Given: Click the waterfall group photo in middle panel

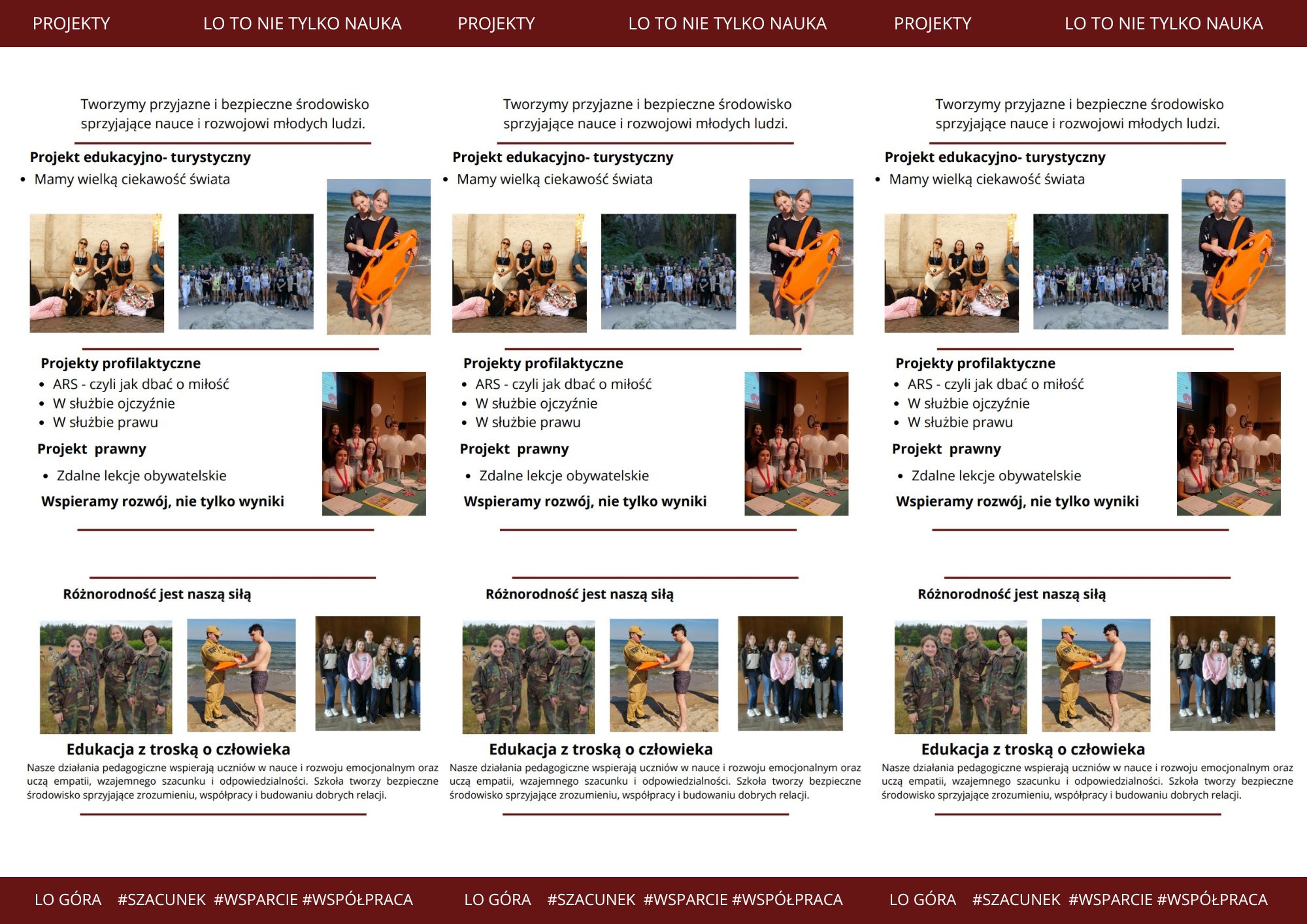Looking at the screenshot, I should [x=668, y=271].
